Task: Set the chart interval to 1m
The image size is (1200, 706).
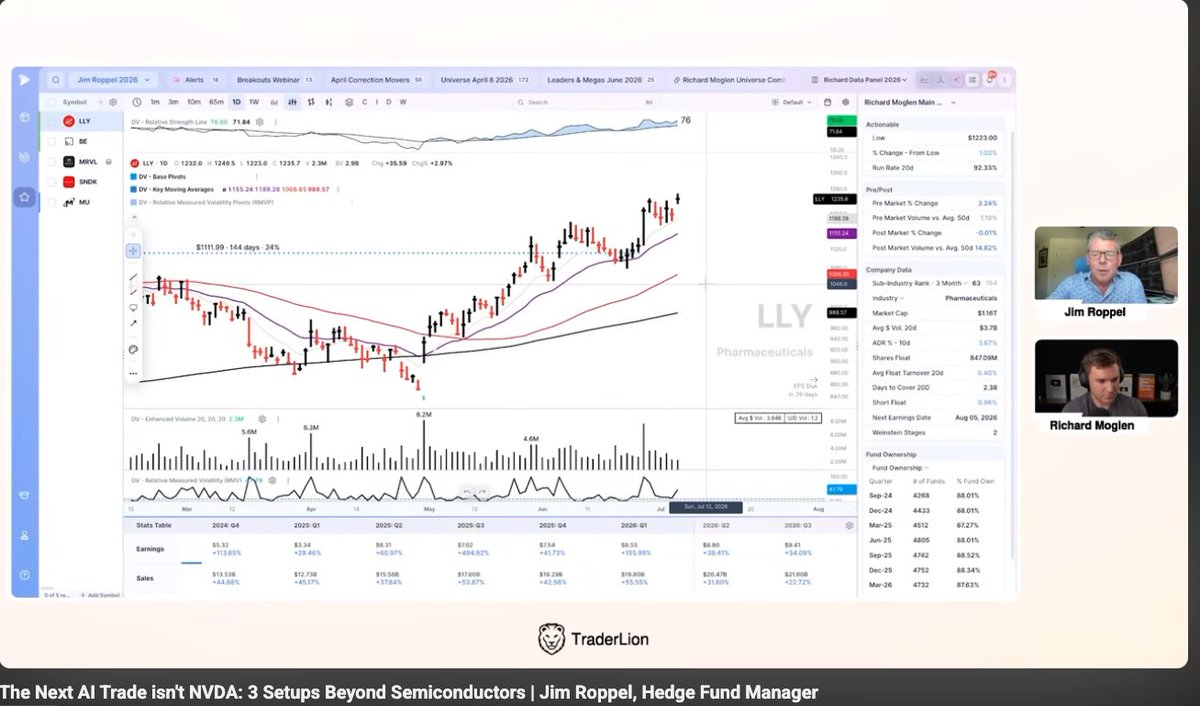Action: coord(155,102)
